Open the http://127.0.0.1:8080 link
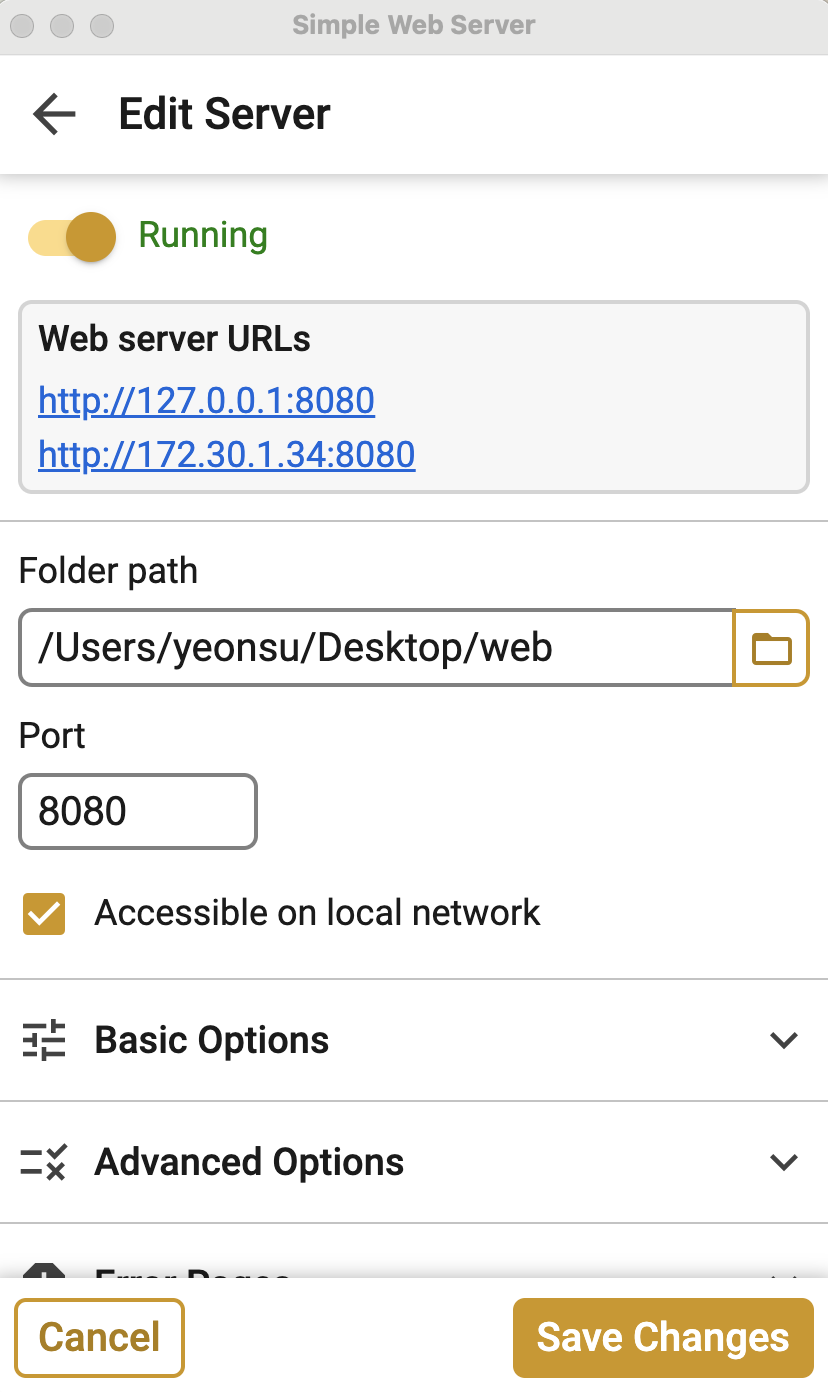 click(x=206, y=401)
